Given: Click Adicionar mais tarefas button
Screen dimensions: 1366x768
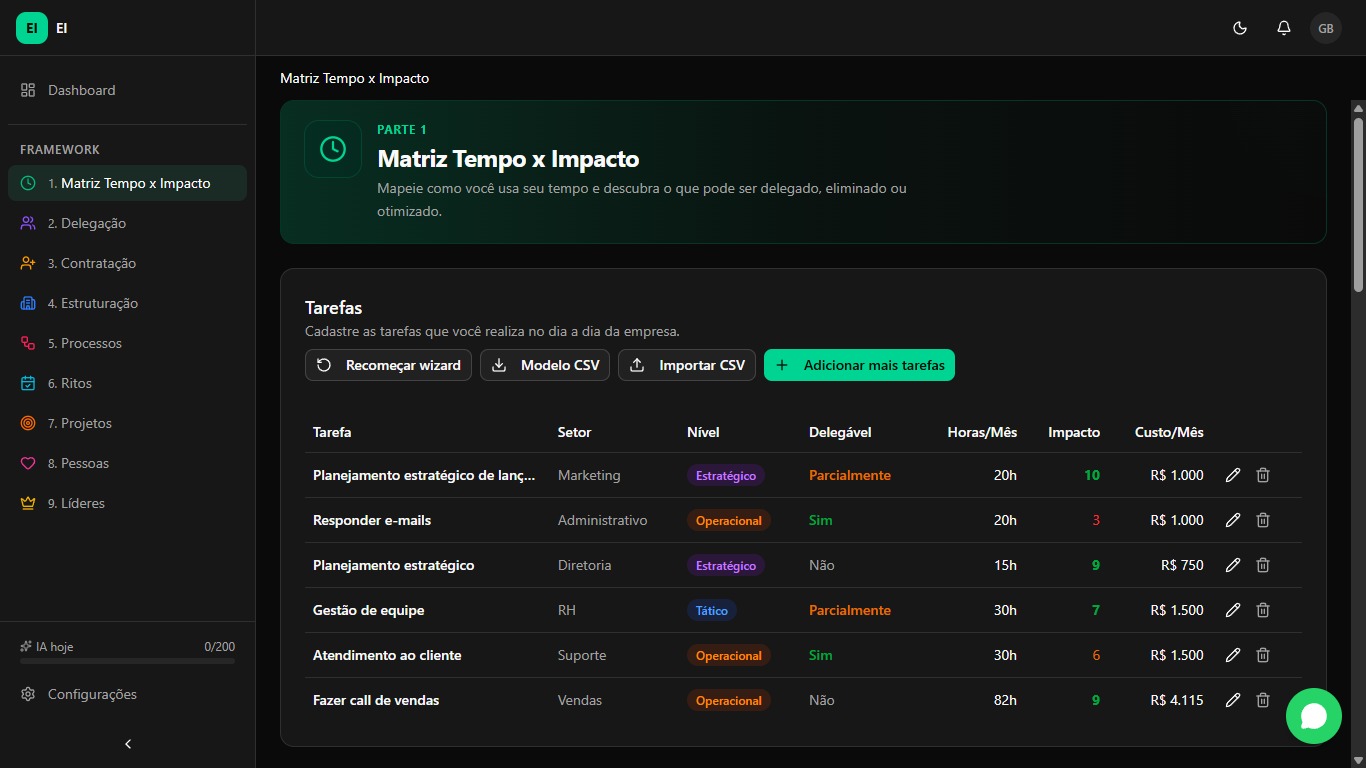Looking at the screenshot, I should tap(859, 365).
